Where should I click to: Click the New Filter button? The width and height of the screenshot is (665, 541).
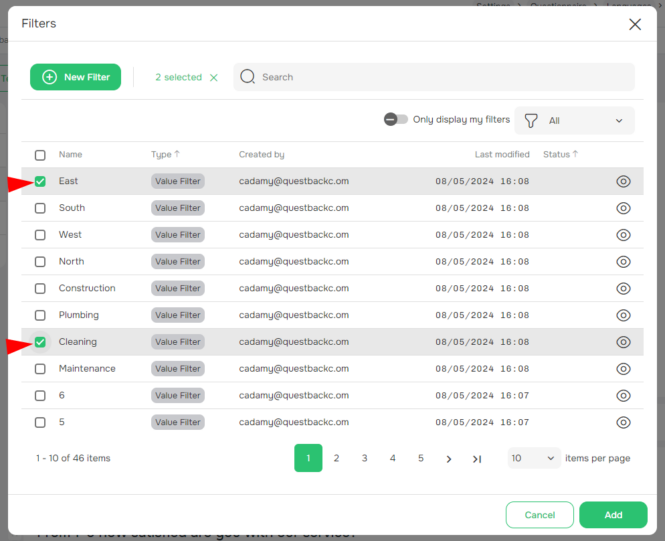point(76,77)
